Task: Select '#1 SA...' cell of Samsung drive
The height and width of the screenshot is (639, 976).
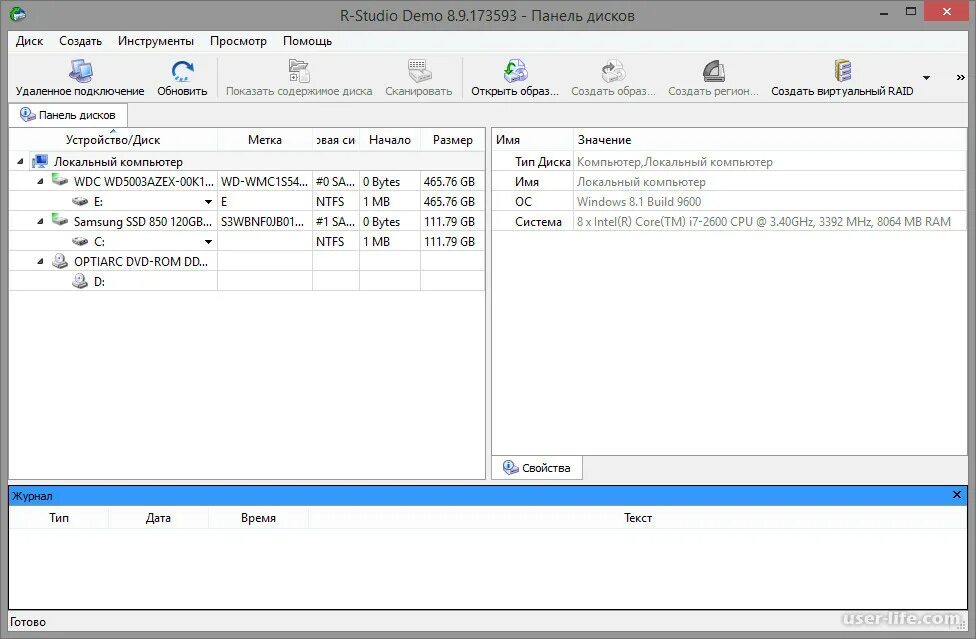Action: pyautogui.click(x=336, y=222)
